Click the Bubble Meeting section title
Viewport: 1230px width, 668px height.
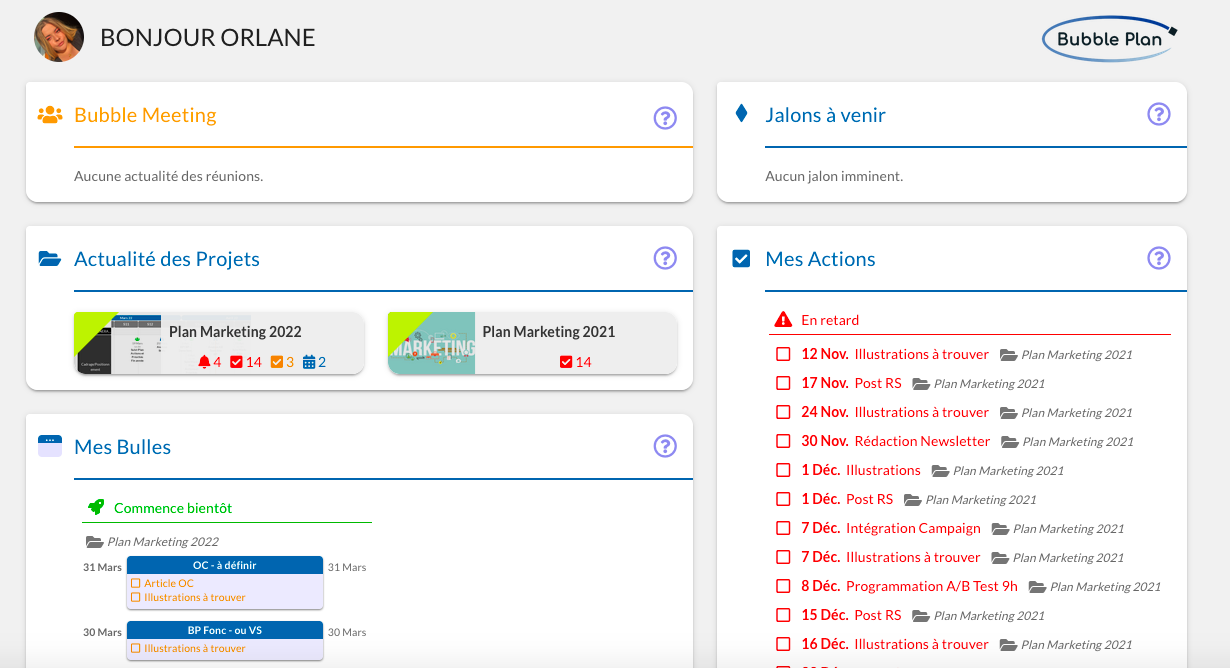click(145, 115)
